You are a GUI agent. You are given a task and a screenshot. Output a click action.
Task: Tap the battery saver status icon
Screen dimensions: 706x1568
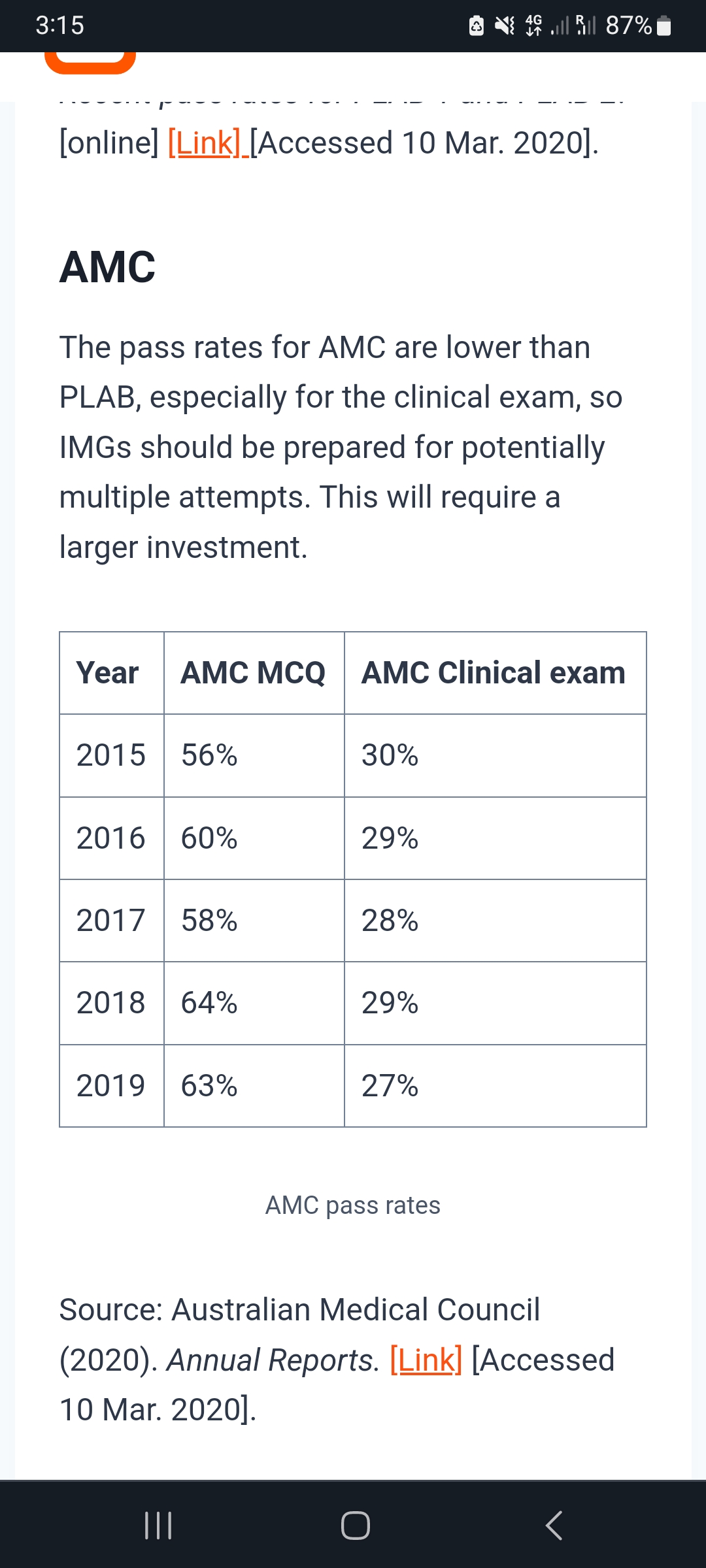[476, 26]
